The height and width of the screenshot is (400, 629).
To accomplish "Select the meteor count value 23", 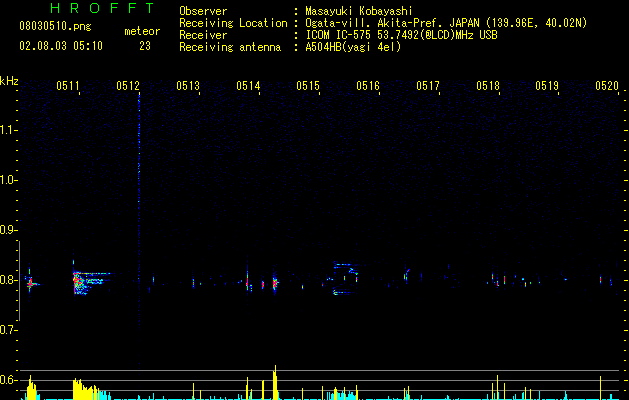I will pyautogui.click(x=145, y=46).
